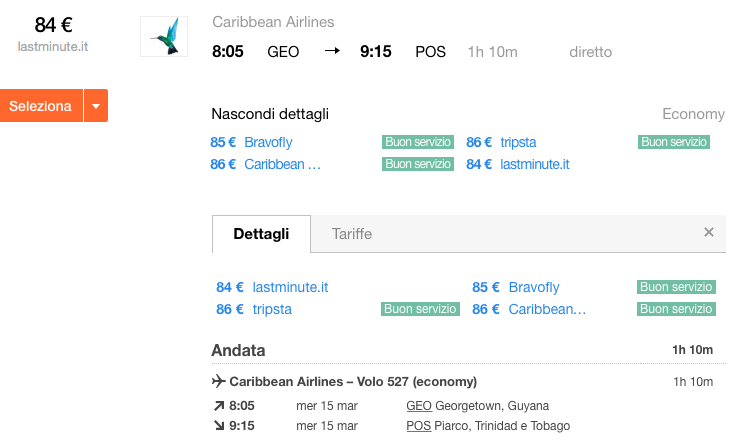Image resolution: width=737 pixels, height=442 pixels.
Task: Open the 85 € Bravofly offer in top list
Action: 251,142
